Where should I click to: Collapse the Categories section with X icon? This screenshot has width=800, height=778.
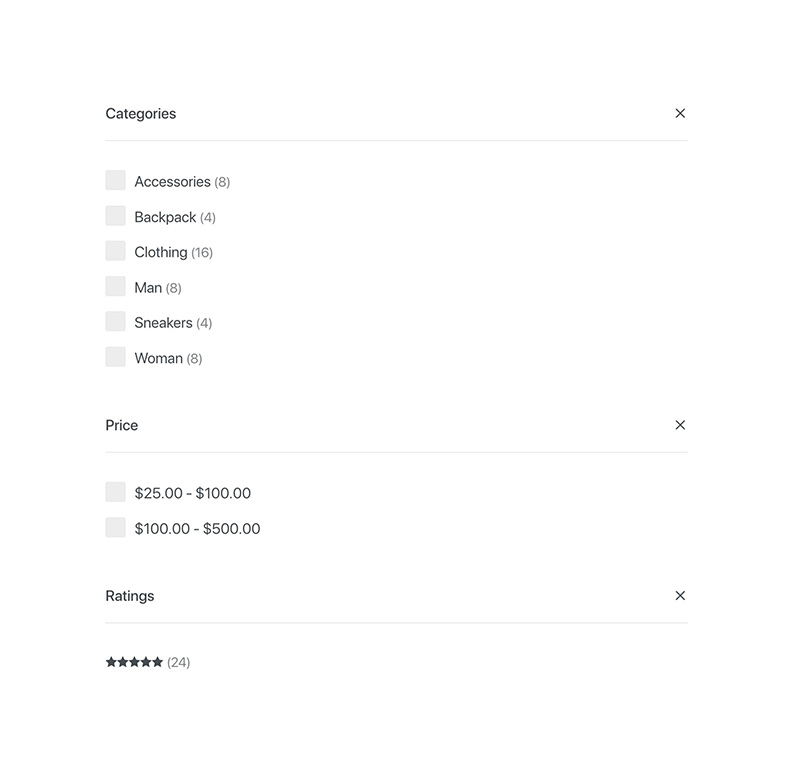coord(680,113)
